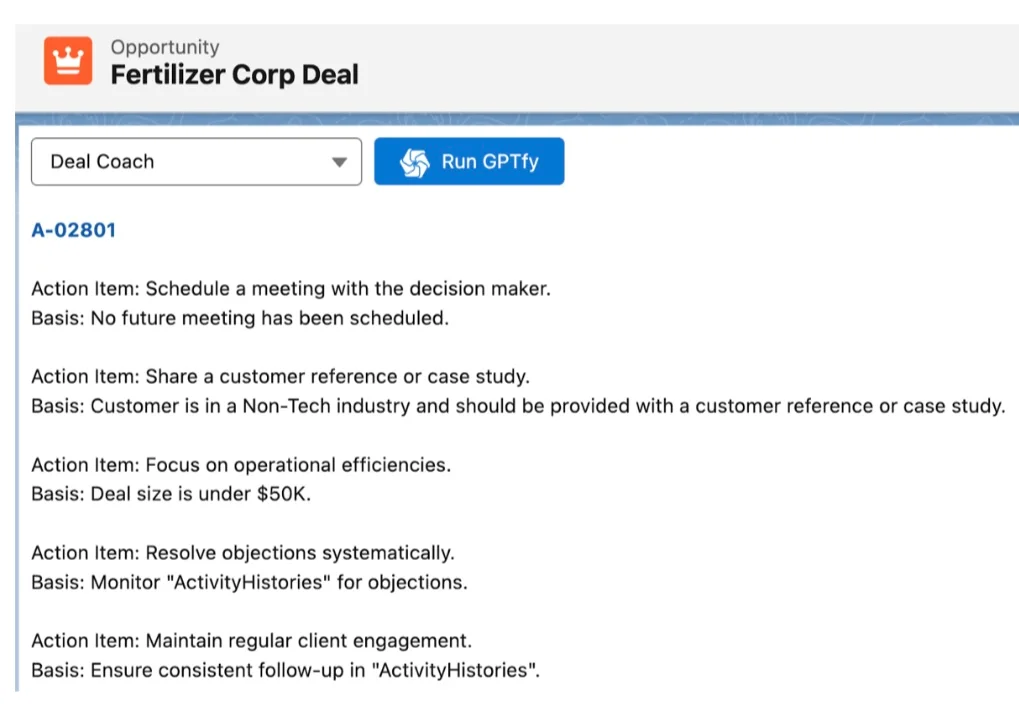Select the Opportunity label in the header

pyautogui.click(x=164, y=46)
